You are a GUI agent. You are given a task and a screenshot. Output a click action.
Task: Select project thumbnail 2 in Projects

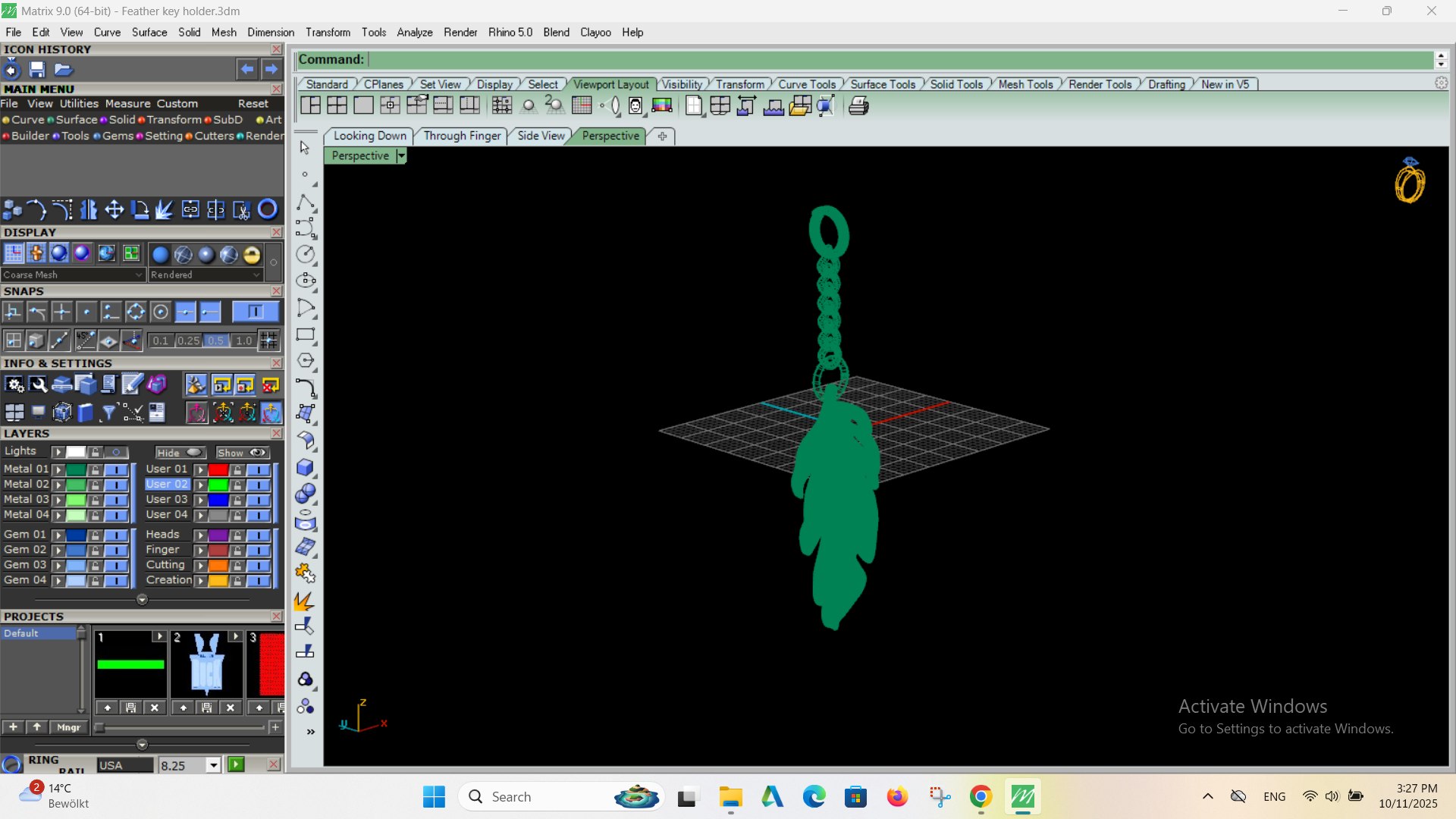pyautogui.click(x=206, y=664)
